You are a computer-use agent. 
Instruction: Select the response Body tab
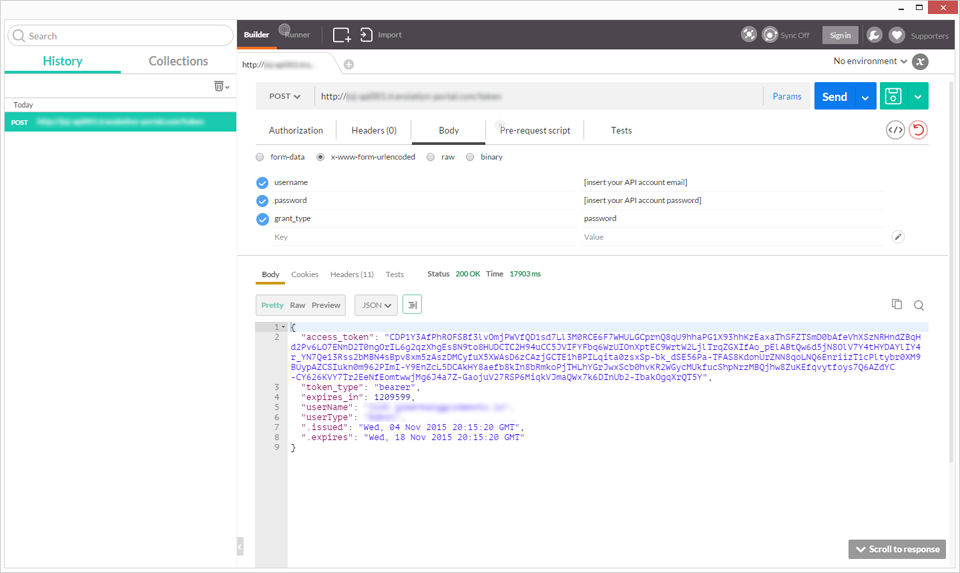tap(270, 274)
